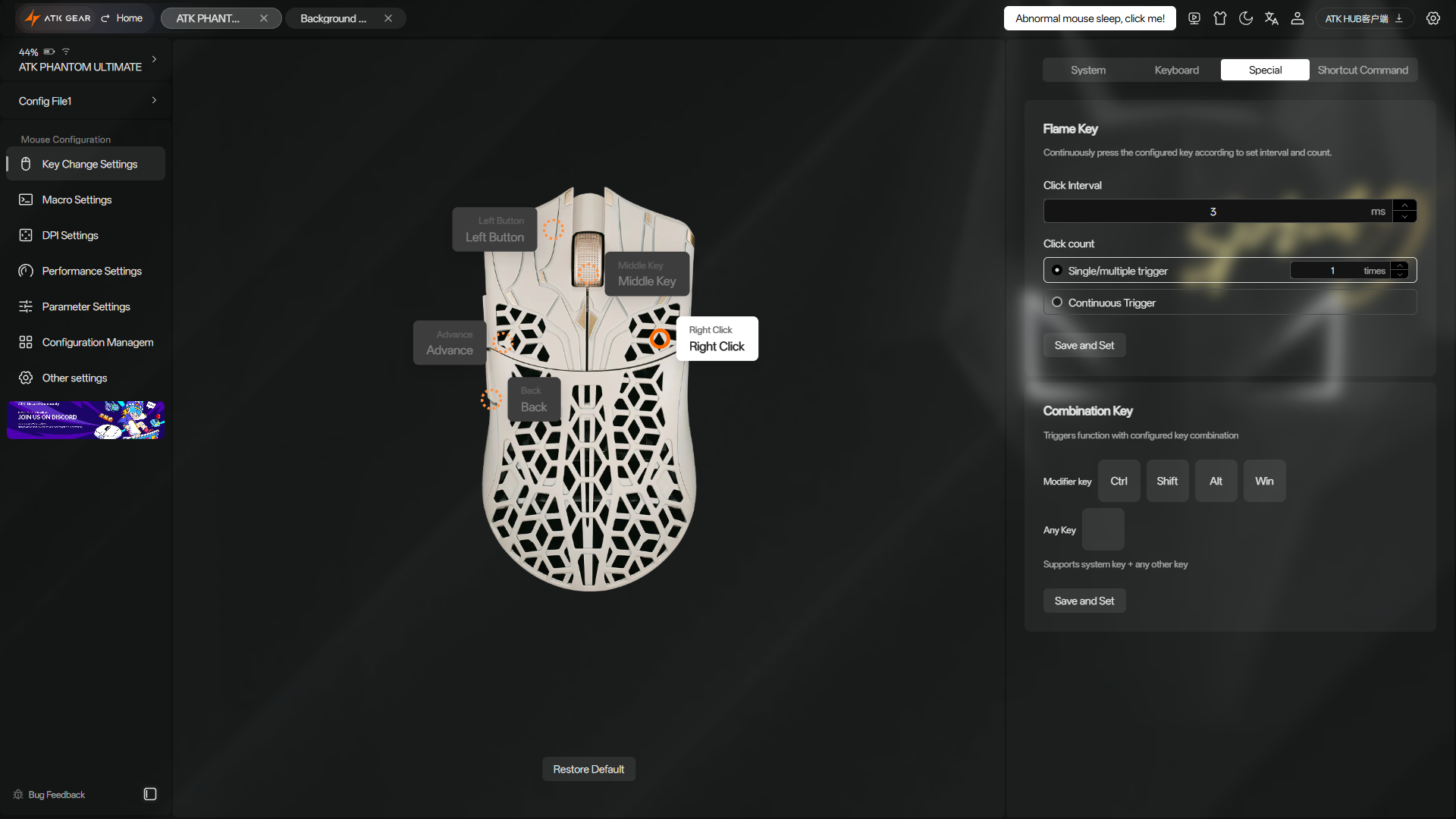1456x819 pixels.
Task: Open the top-right settings gear icon
Action: pyautogui.click(x=1433, y=18)
